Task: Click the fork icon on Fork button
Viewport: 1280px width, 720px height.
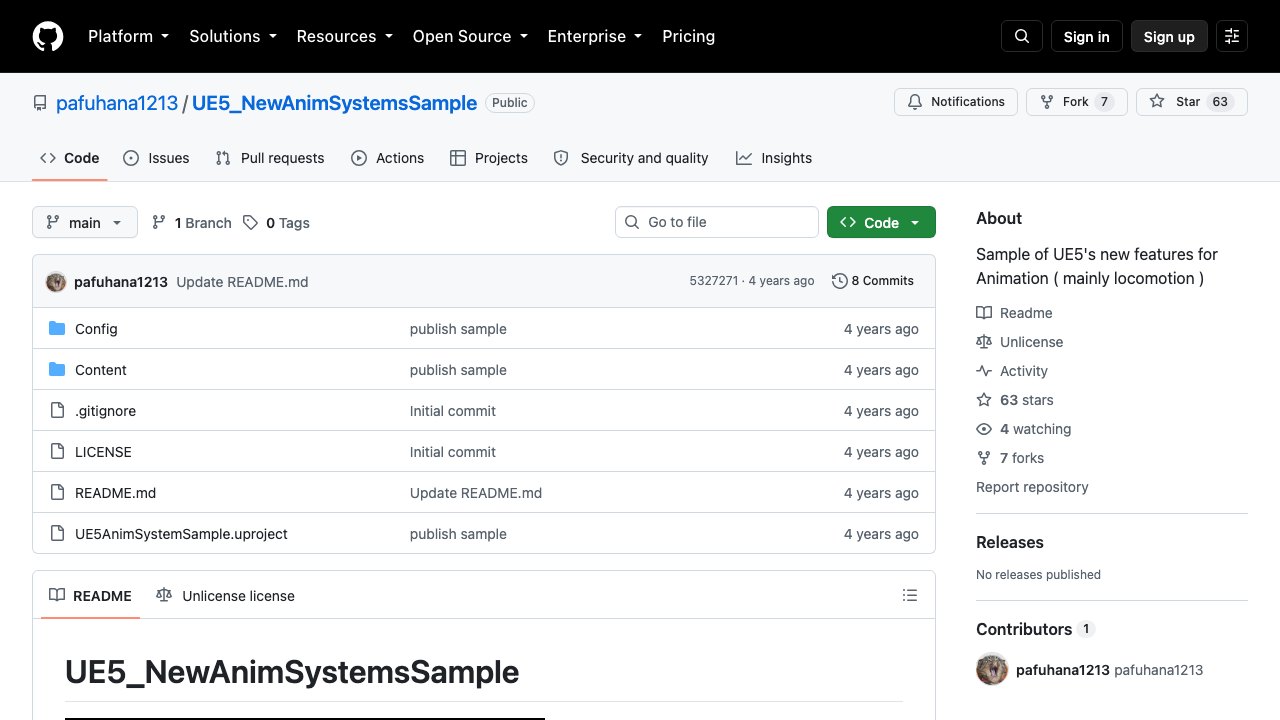Action: pos(1047,102)
